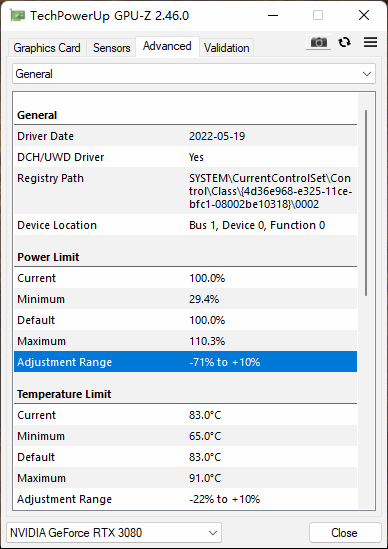Click the refresh arrows icon
388x549 pixels.
pyautogui.click(x=345, y=42)
